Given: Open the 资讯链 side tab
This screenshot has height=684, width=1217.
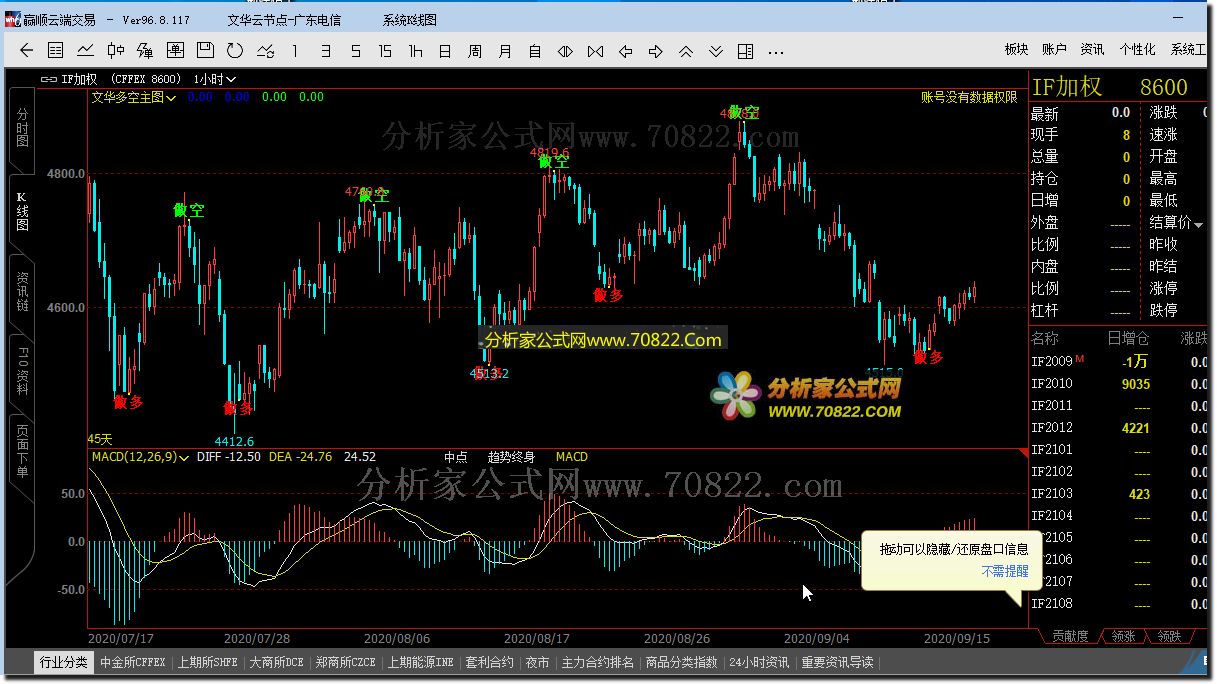Looking at the screenshot, I should click(22, 290).
